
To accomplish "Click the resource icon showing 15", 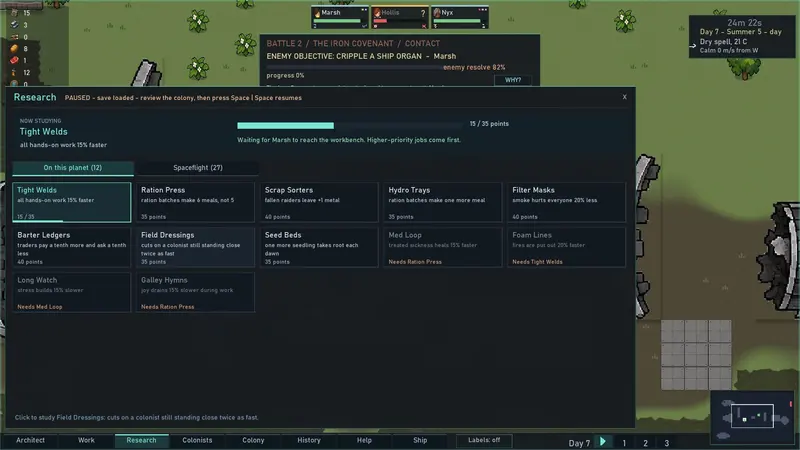I will tap(14, 13).
